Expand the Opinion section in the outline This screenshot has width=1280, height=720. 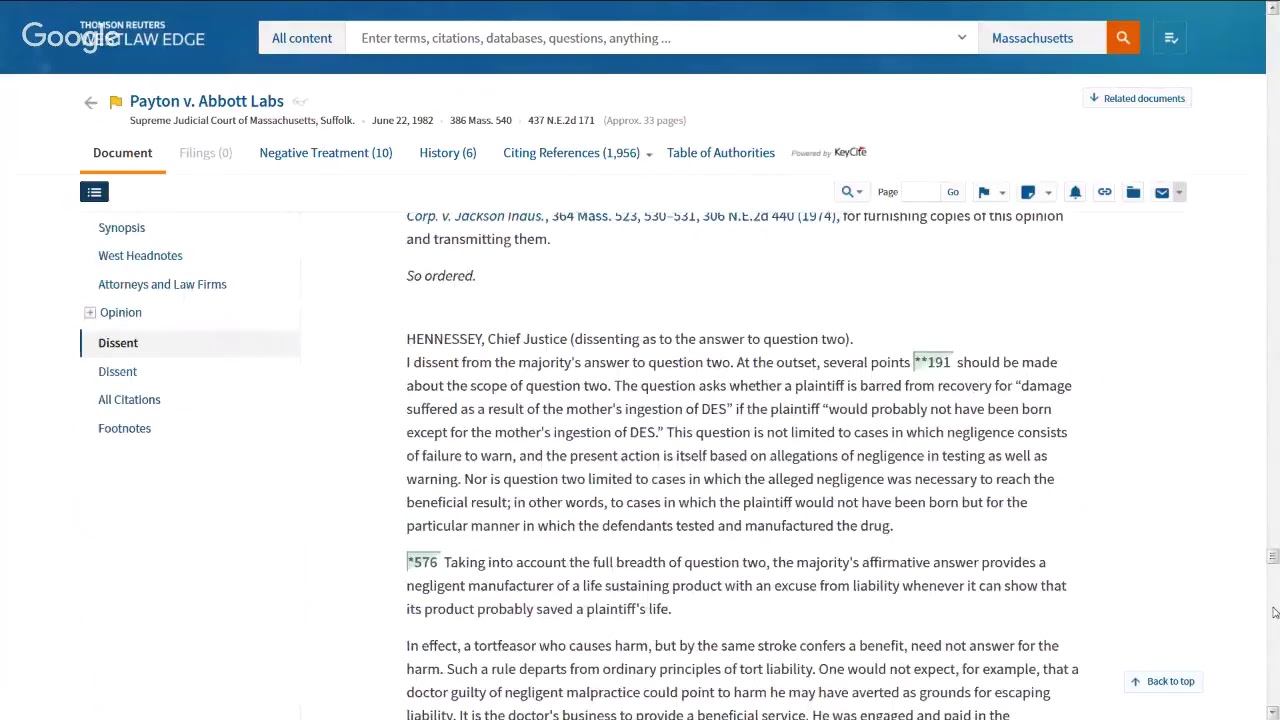[x=90, y=313]
